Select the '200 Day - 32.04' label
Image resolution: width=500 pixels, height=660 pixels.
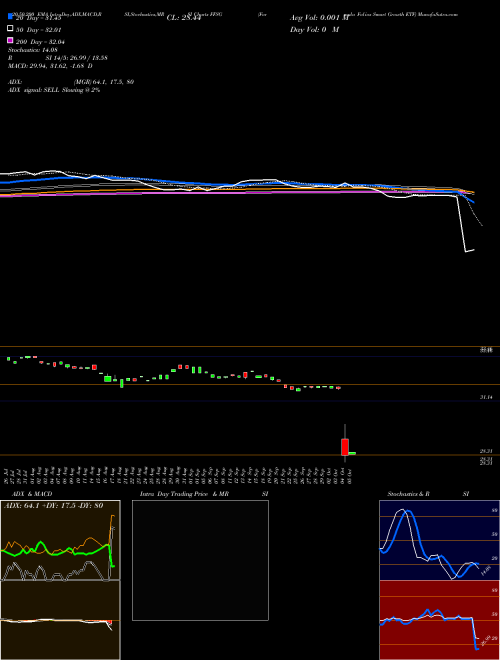tap(40, 42)
